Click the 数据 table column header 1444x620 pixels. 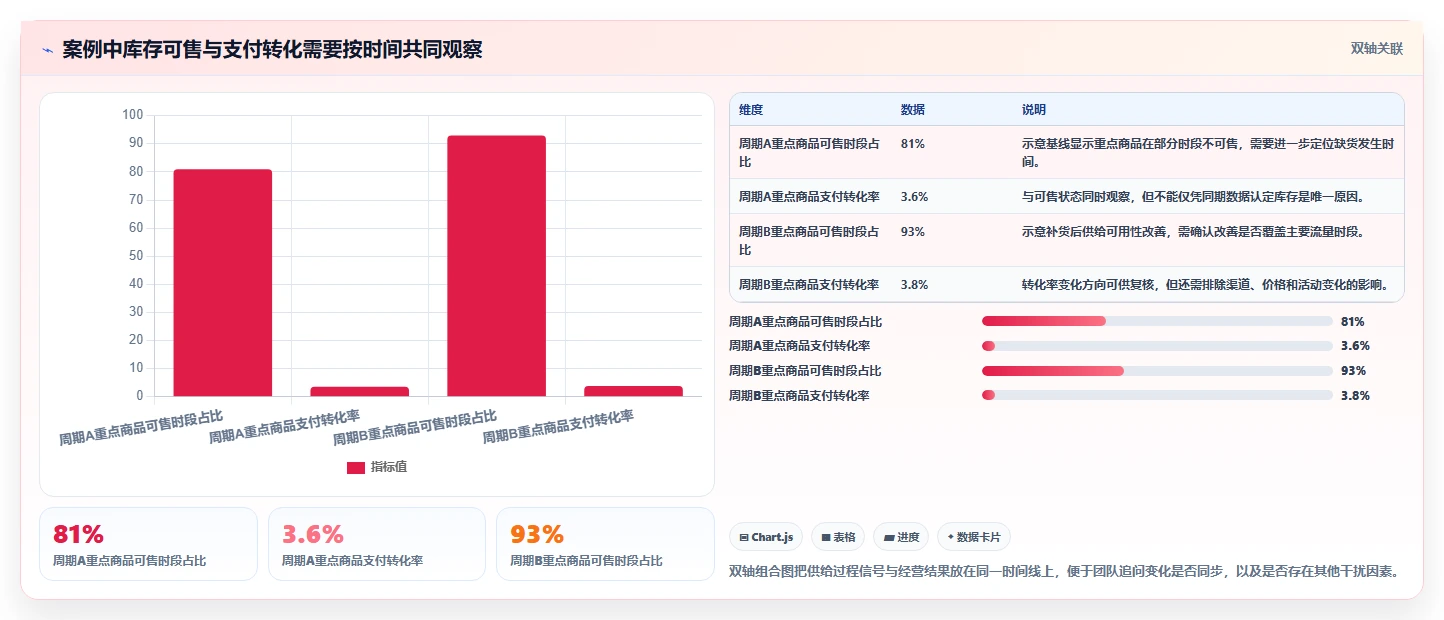pyautogui.click(x=913, y=109)
